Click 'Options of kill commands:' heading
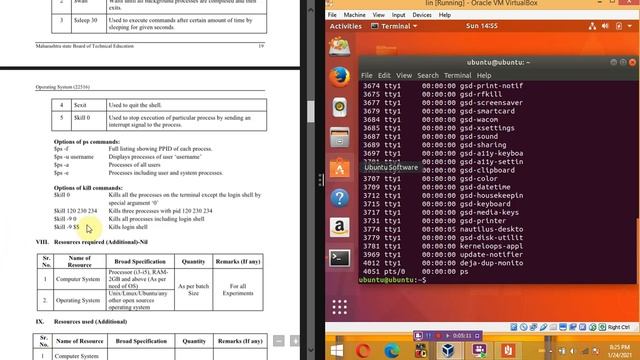Viewport: 640px width, 360px height. (88, 188)
